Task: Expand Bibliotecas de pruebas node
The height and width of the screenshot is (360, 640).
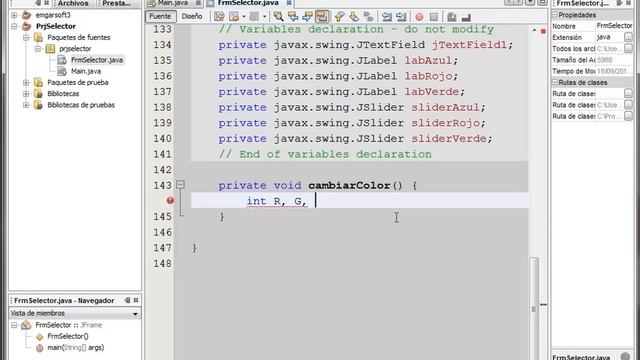Action: (x=26, y=105)
